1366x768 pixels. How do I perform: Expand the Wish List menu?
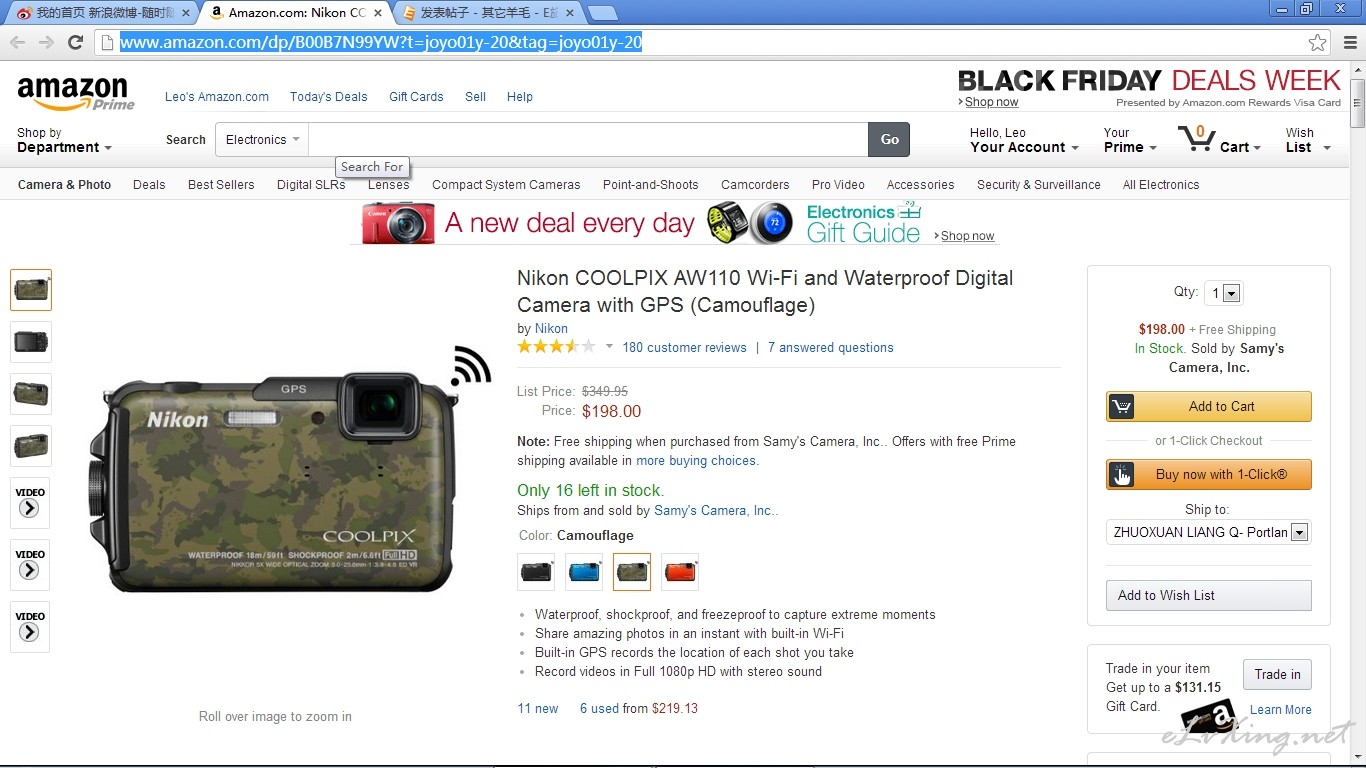click(1308, 140)
